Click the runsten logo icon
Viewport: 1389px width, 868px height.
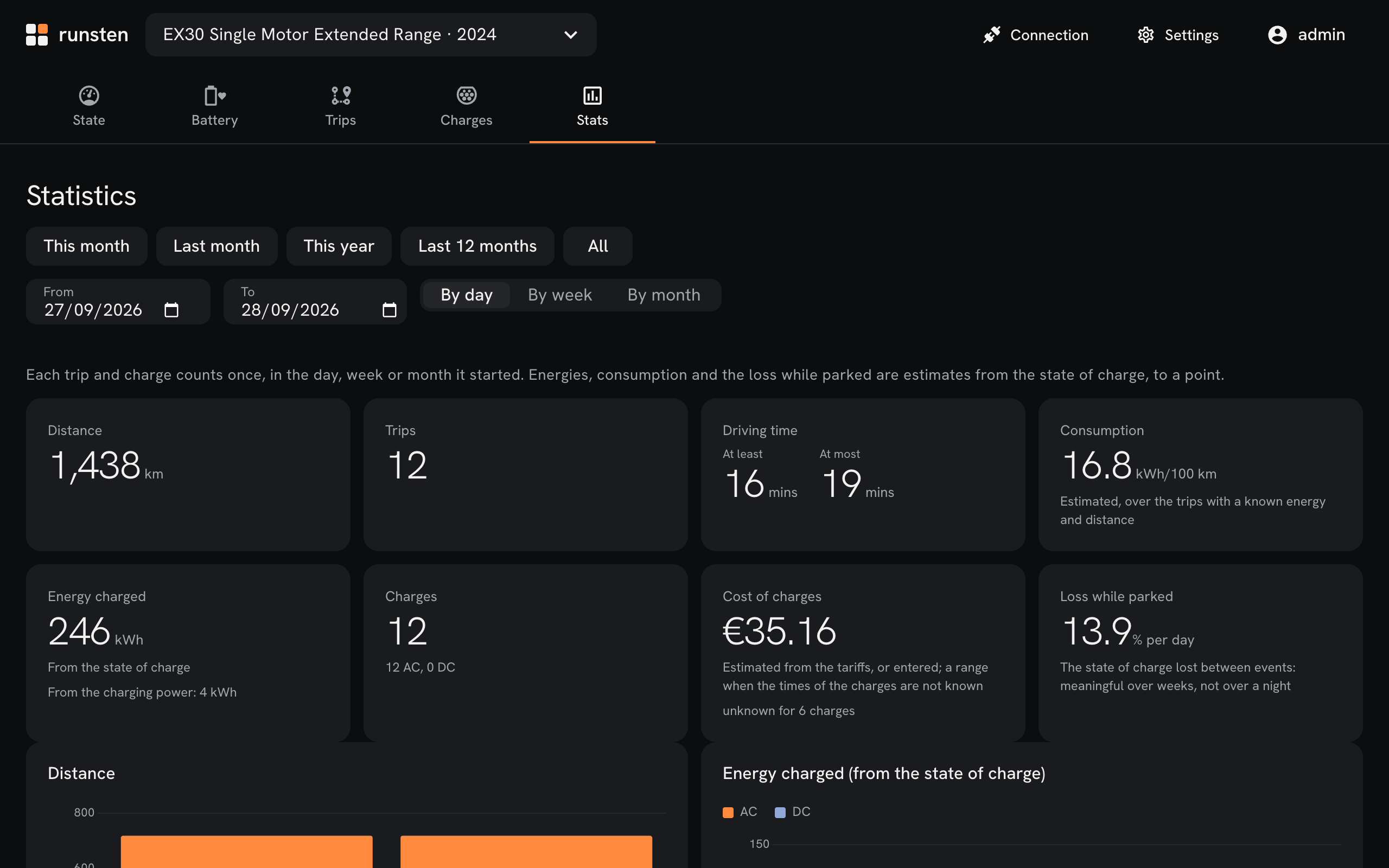[x=37, y=34]
